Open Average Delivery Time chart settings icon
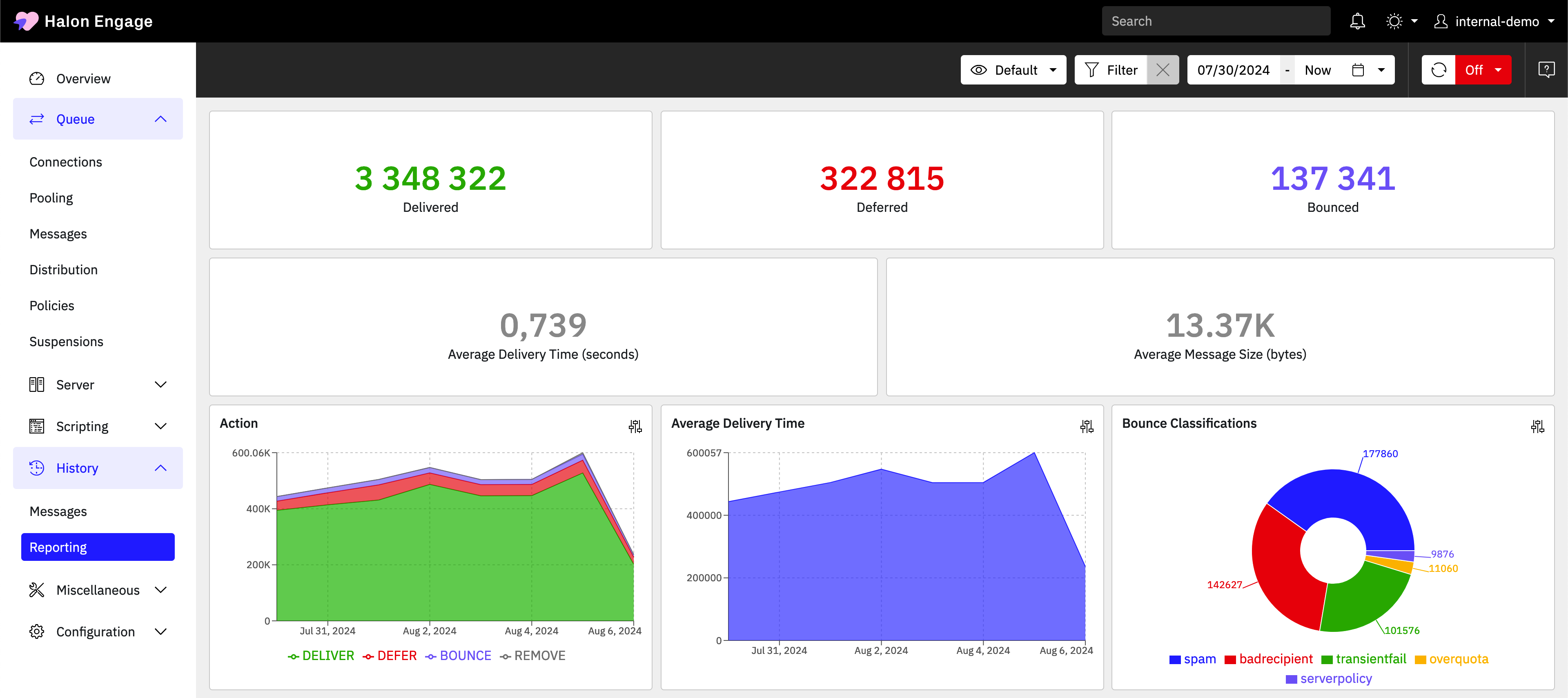This screenshot has height=698, width=1568. pos(1087,426)
